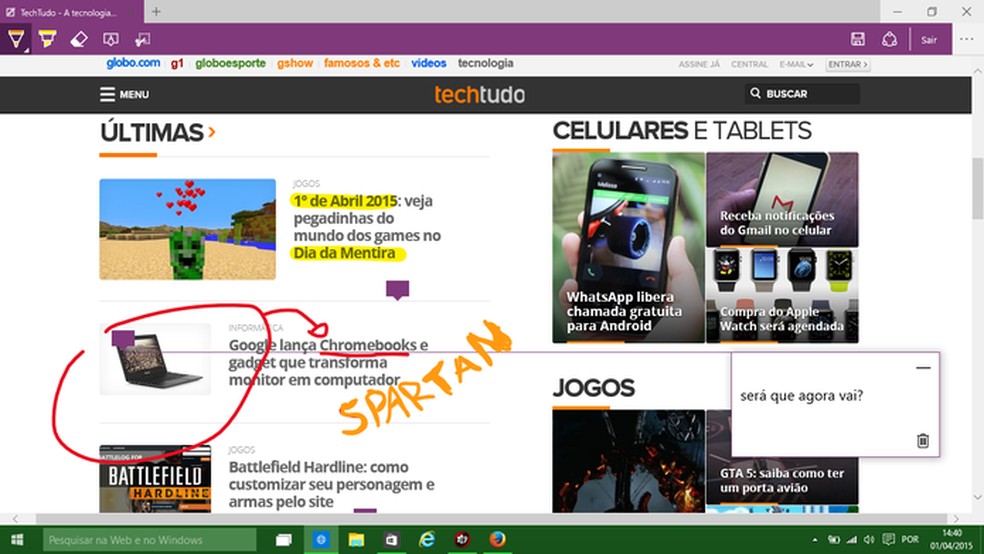The image size is (984, 554).
Task: Open the 1º de Abril 2015 article
Action: [367, 226]
